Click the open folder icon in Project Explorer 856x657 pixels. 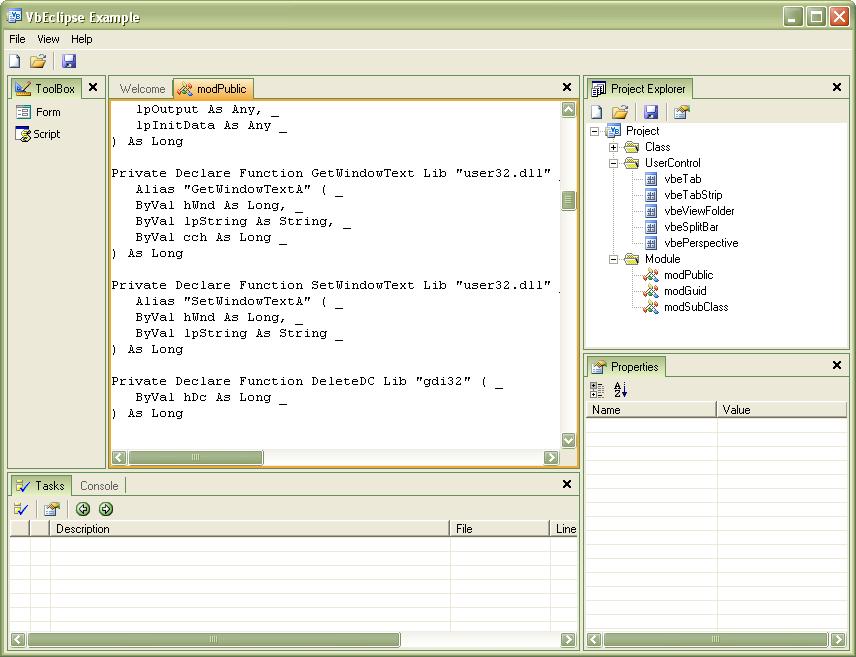[x=620, y=112]
